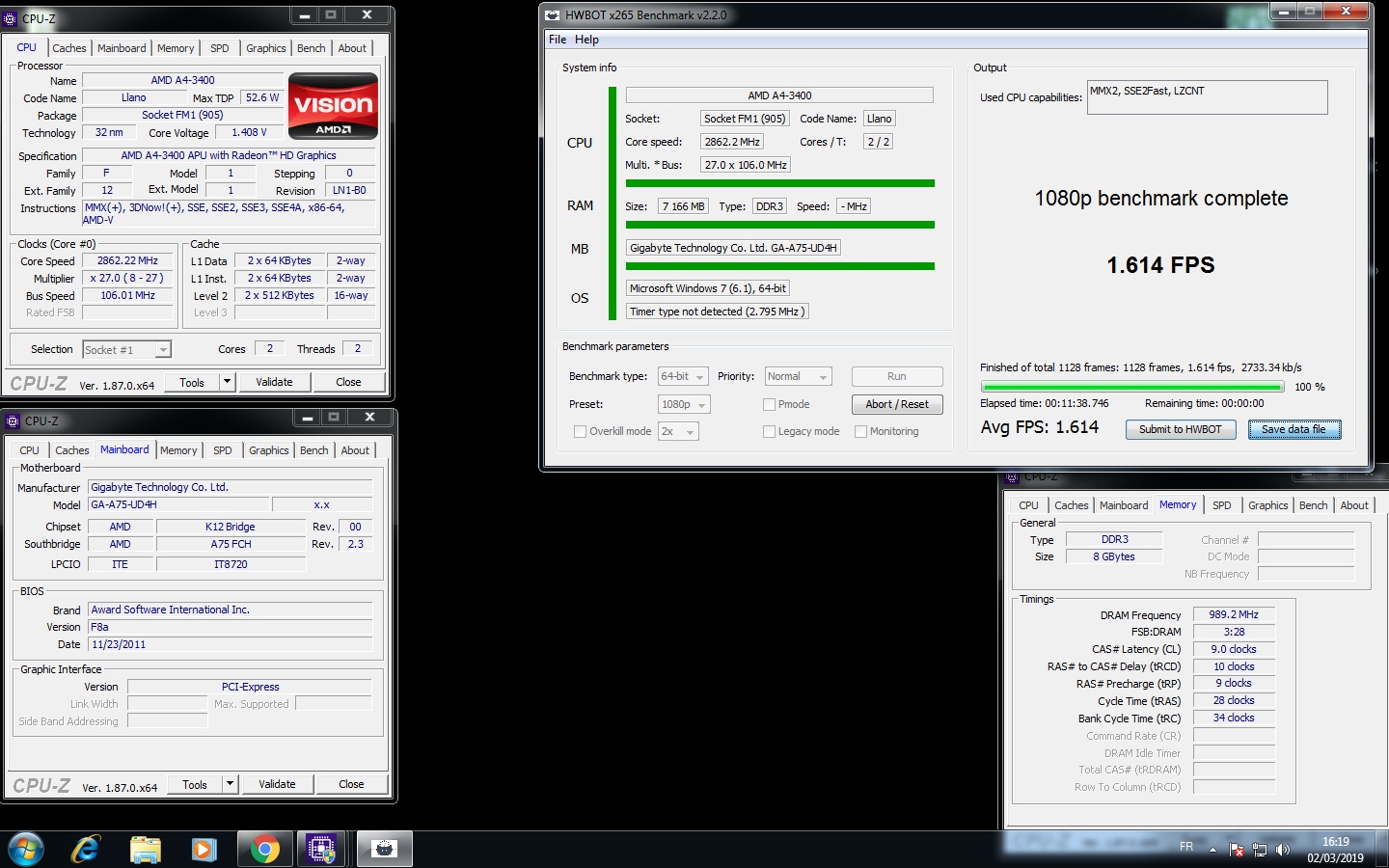Click the volume speaker tray icon
This screenshot has height=868, width=1389.
click(1283, 850)
